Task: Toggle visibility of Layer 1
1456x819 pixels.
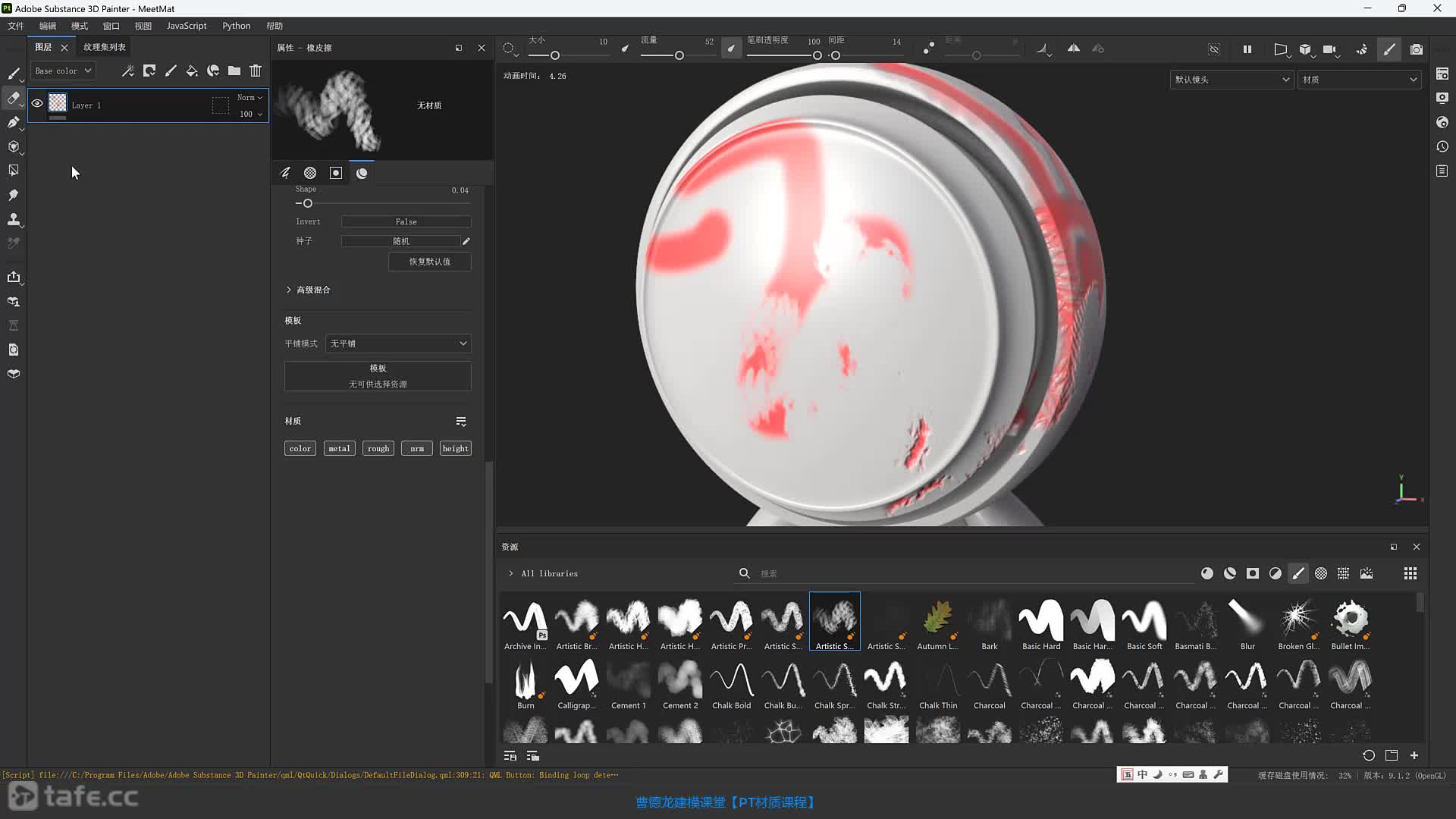Action: pyautogui.click(x=37, y=104)
